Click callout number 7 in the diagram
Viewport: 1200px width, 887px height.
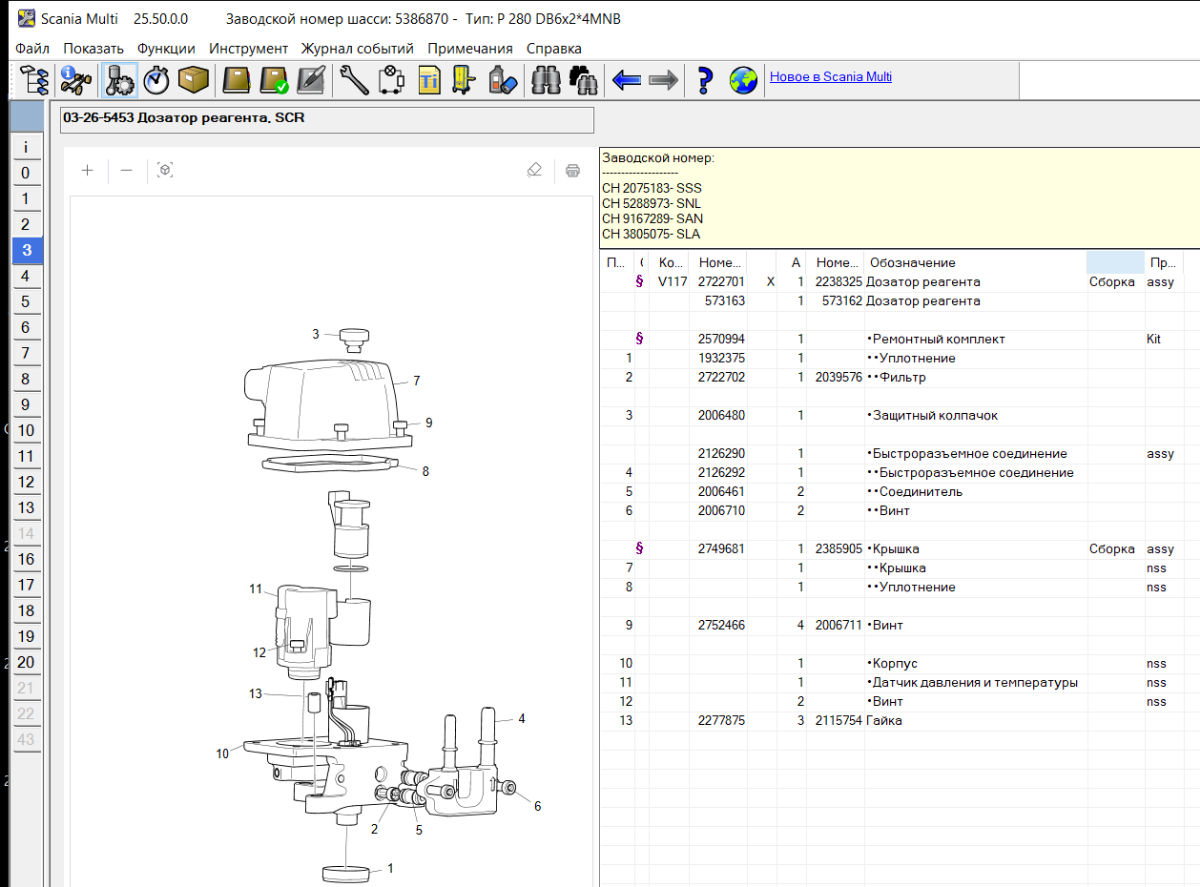[x=416, y=380]
